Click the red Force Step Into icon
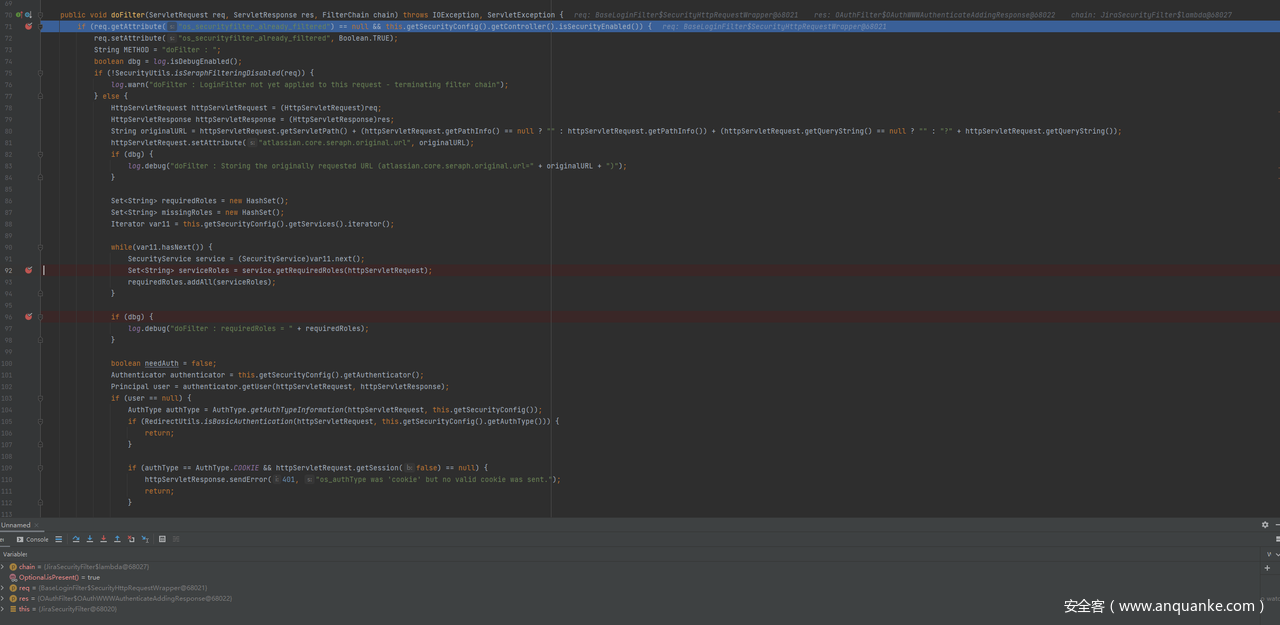This screenshot has width=1280, height=625. [103, 539]
